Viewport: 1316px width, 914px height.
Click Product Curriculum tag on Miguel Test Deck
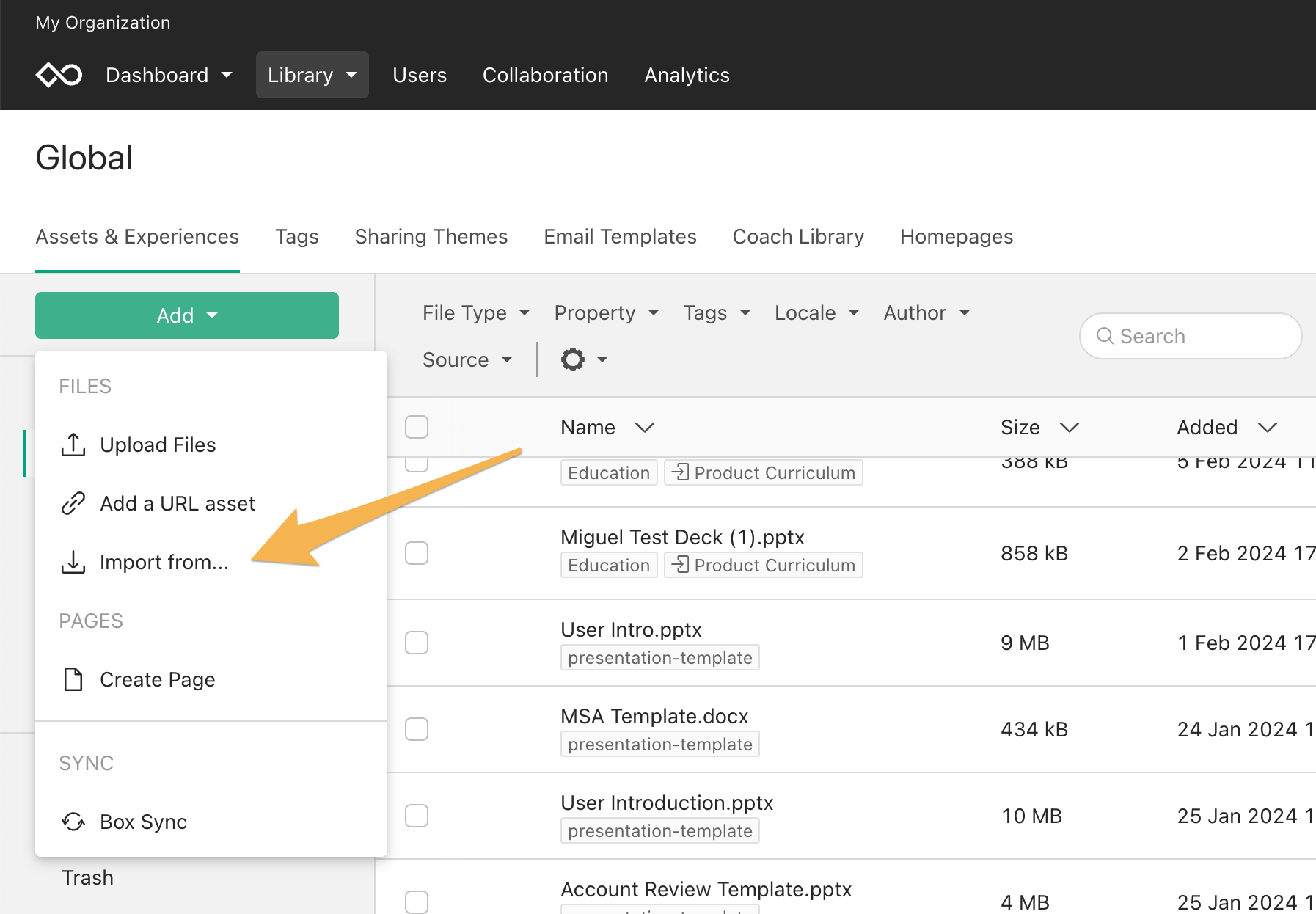[764, 565]
